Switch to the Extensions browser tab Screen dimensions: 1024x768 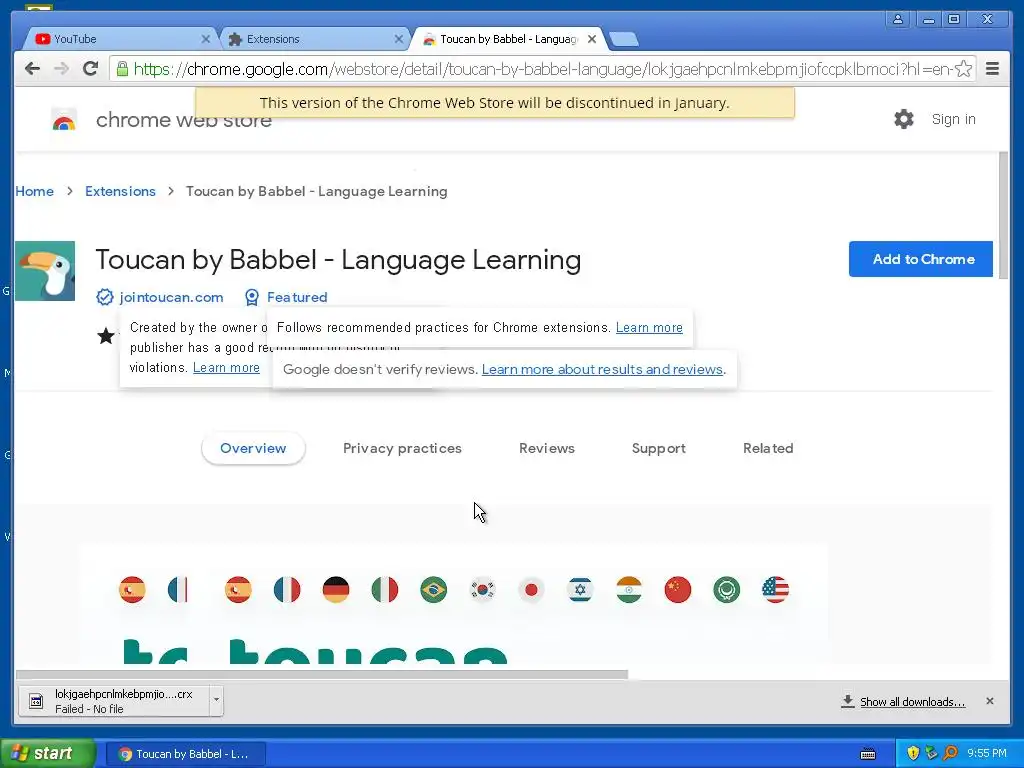[x=313, y=39]
